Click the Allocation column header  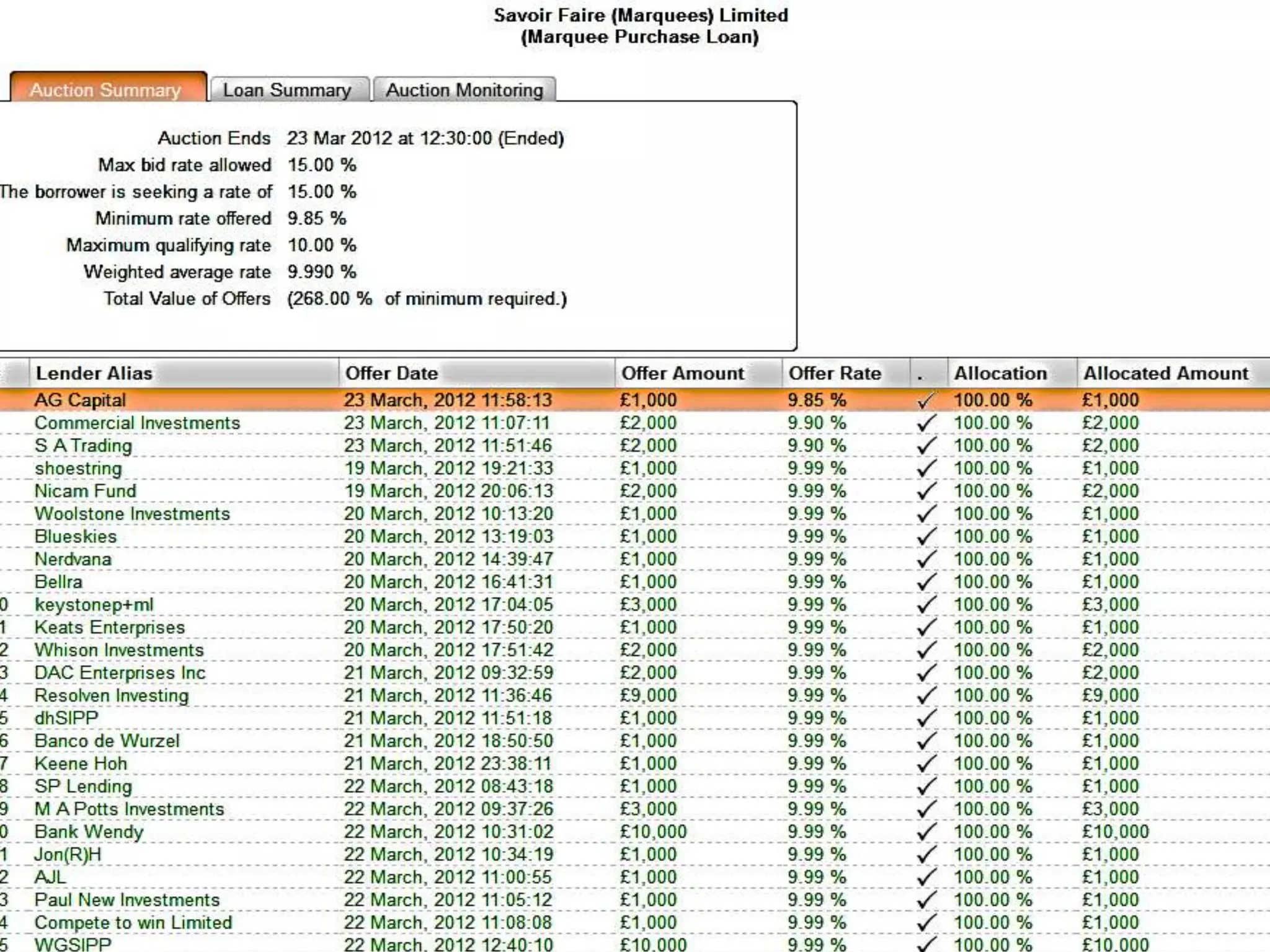[1000, 373]
